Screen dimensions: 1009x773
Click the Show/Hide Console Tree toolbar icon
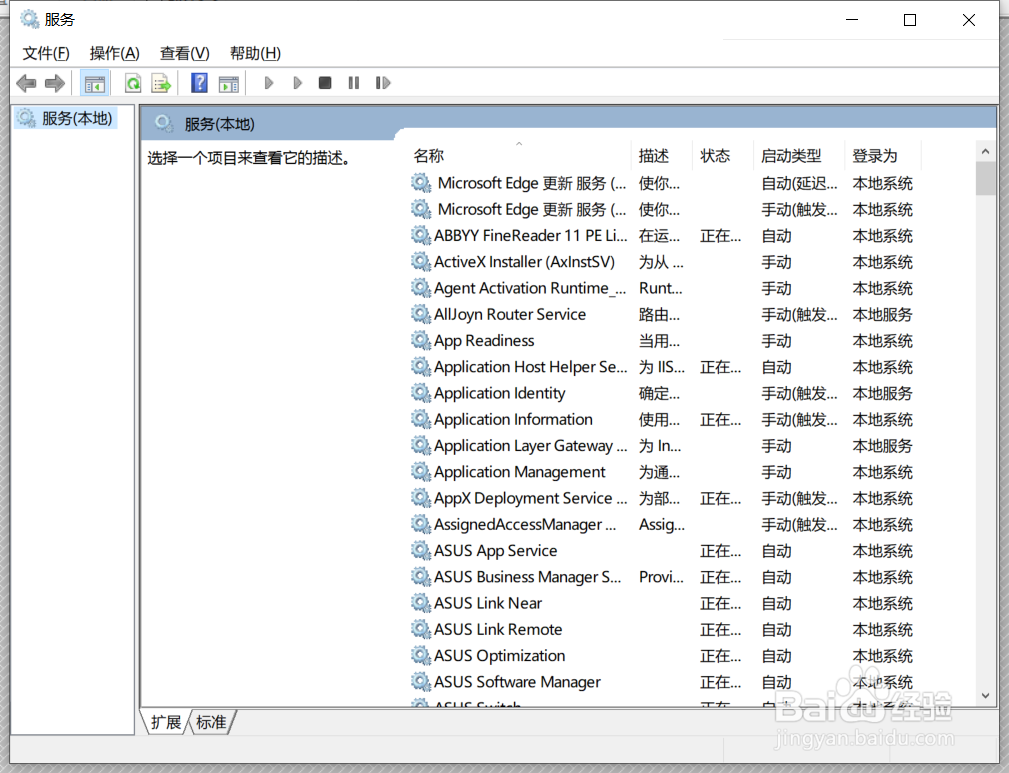click(95, 82)
